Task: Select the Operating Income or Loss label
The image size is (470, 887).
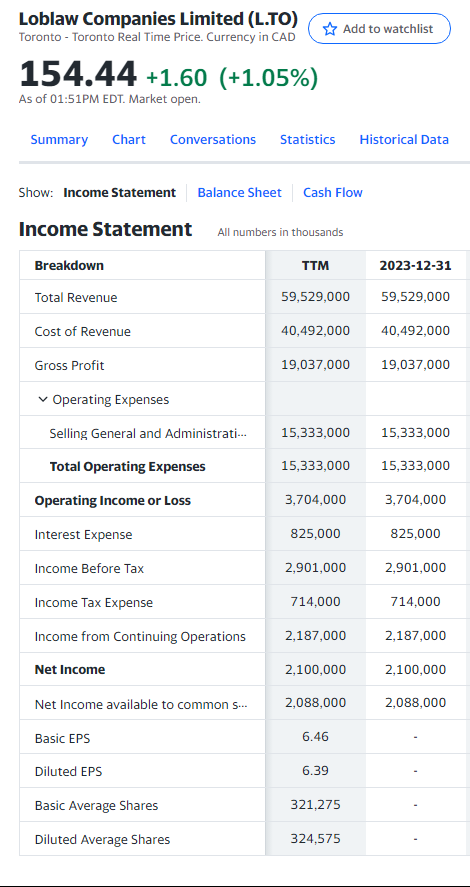Action: coord(113,501)
